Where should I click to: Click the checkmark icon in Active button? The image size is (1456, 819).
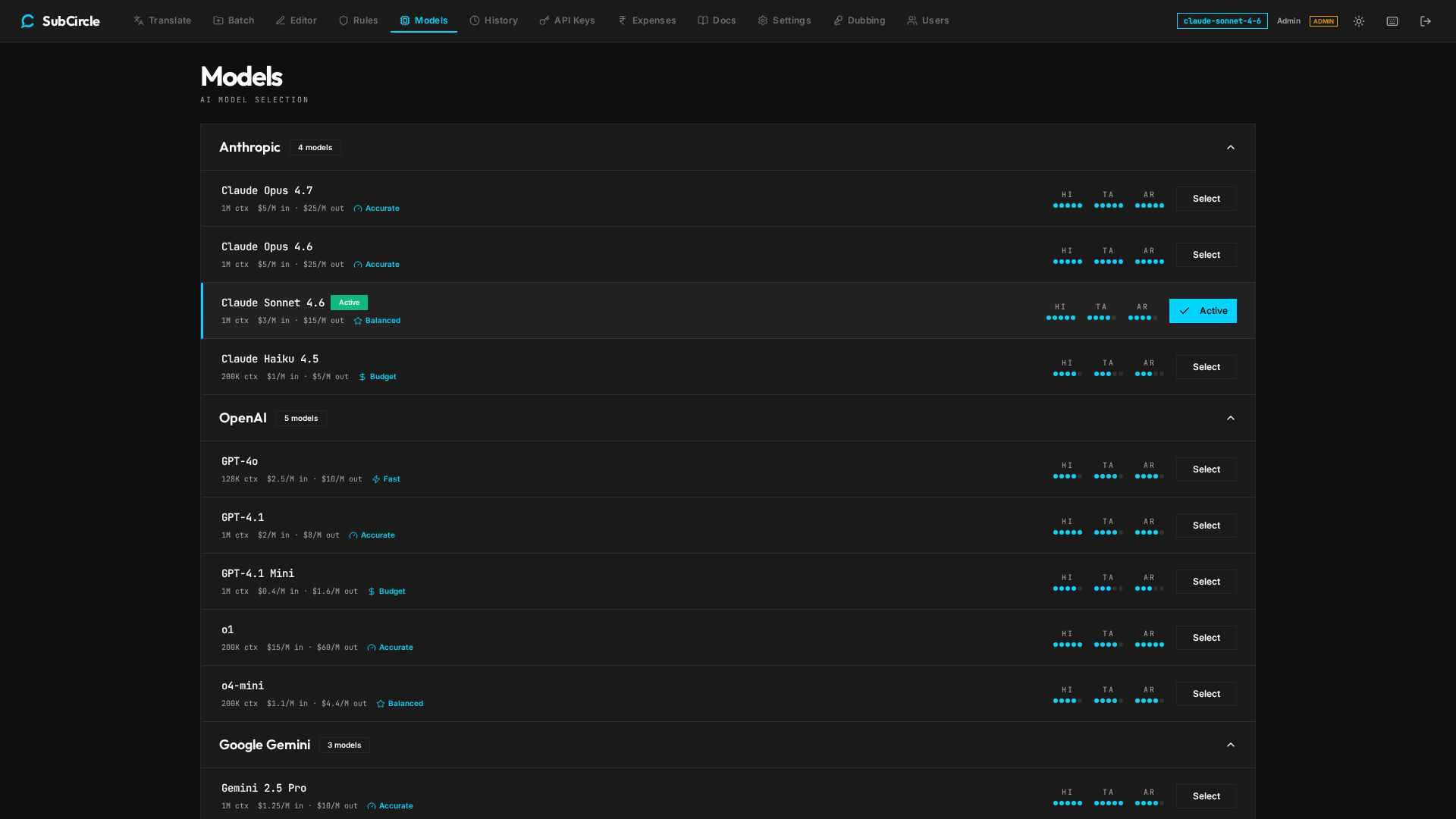1185,311
